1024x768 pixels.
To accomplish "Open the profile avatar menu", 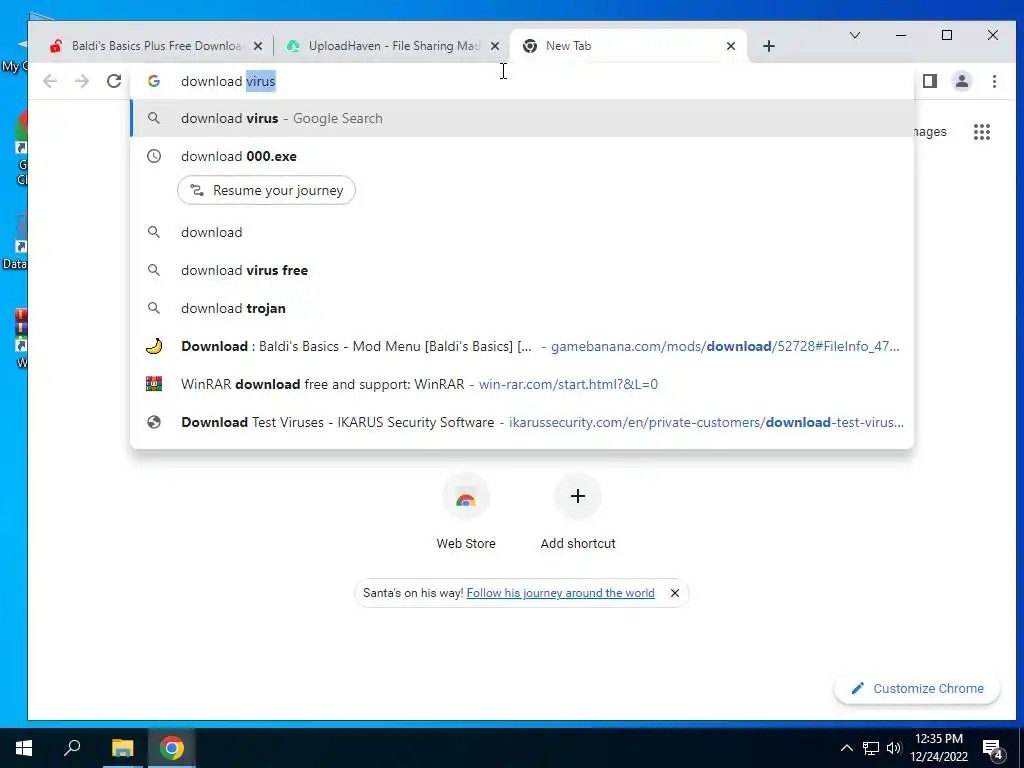I will pyautogui.click(x=962, y=81).
